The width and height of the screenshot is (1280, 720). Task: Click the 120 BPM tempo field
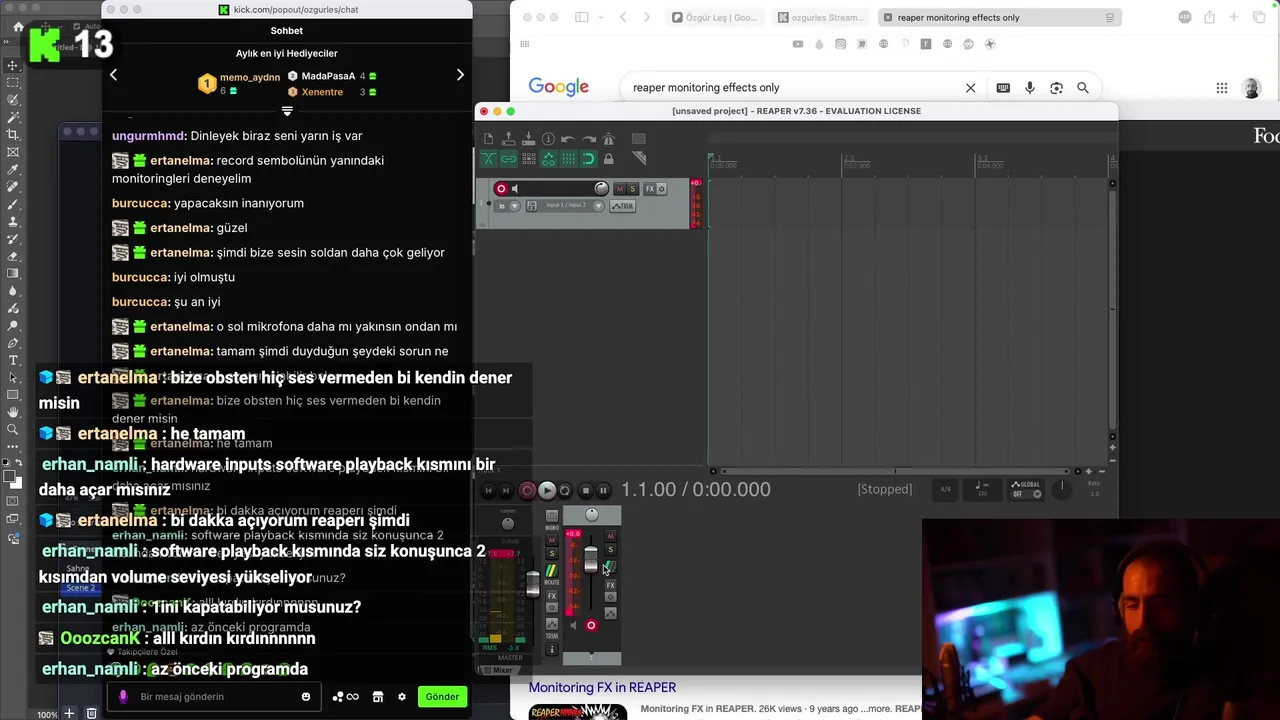[x=982, y=489]
